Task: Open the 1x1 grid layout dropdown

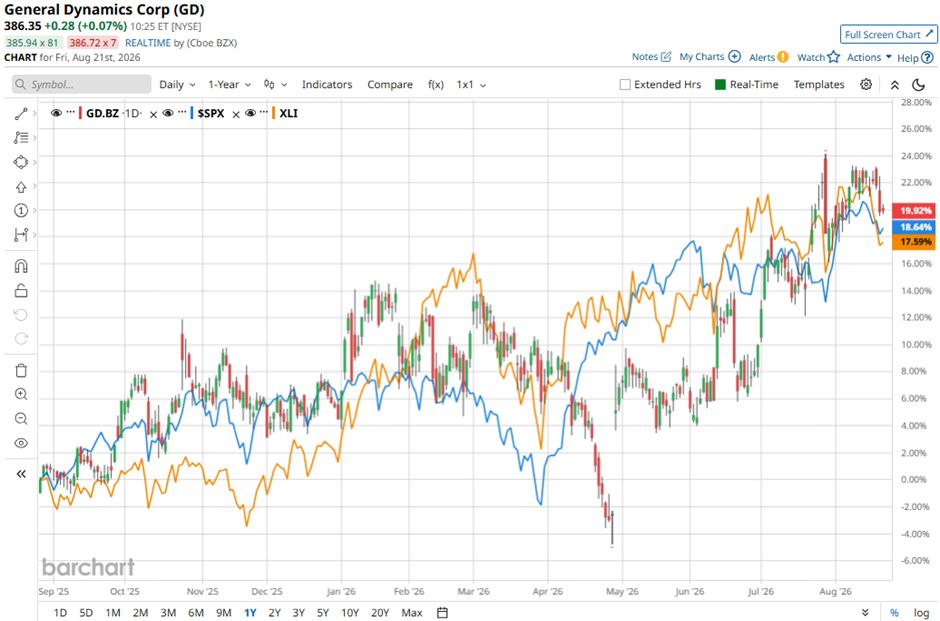Action: point(471,85)
